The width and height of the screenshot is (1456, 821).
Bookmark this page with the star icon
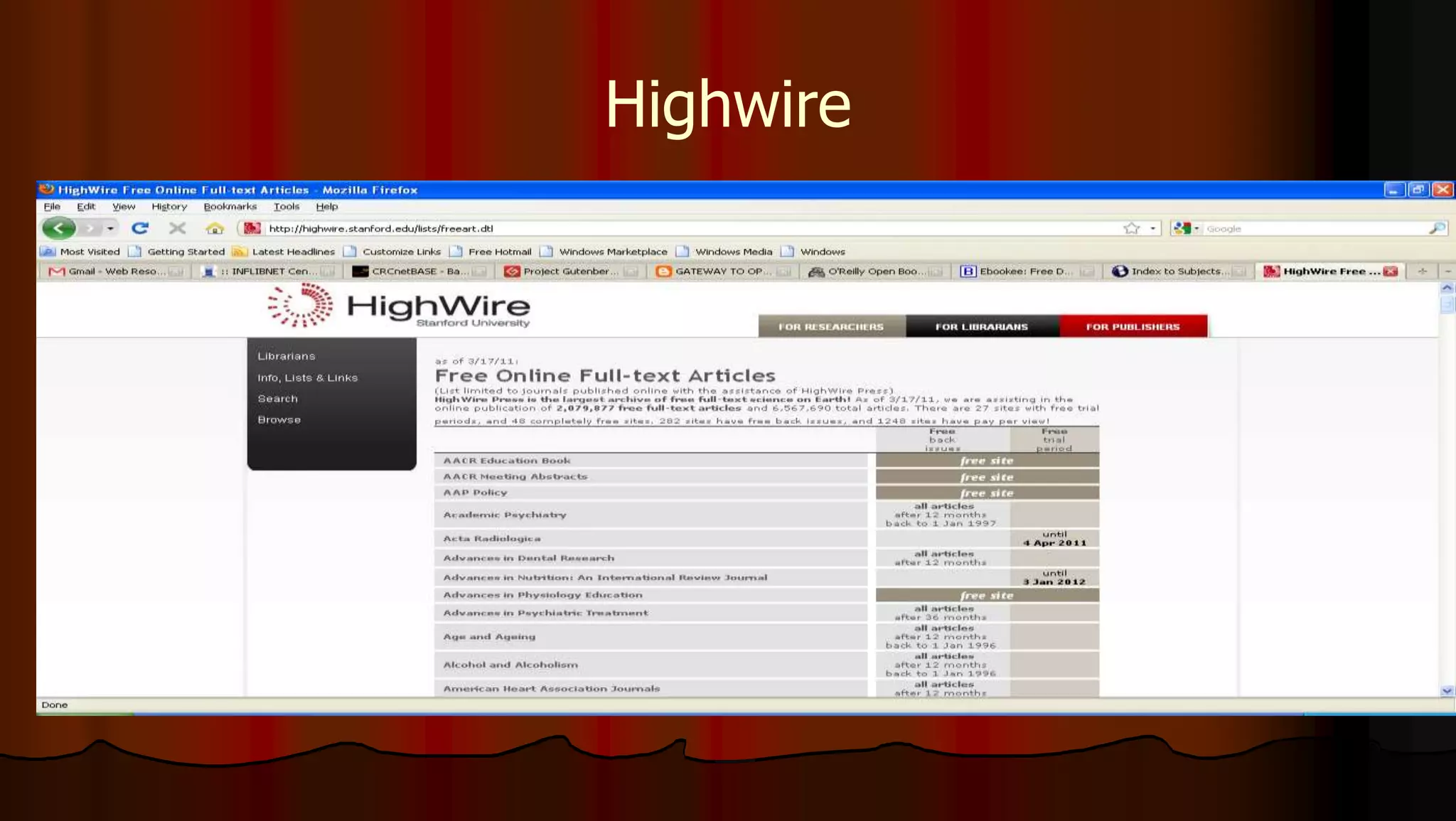pos(1131,228)
